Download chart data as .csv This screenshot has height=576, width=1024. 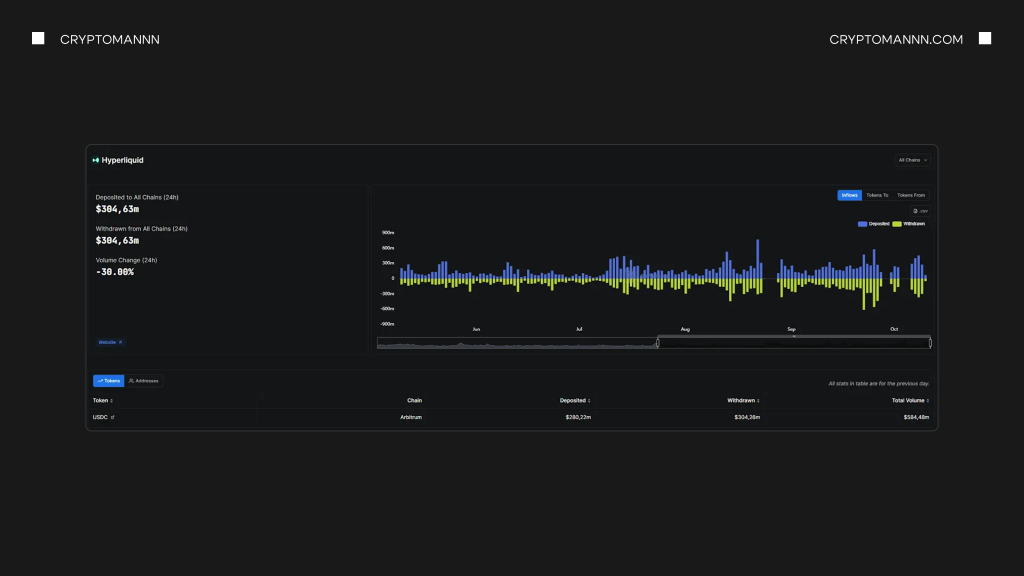click(x=920, y=211)
